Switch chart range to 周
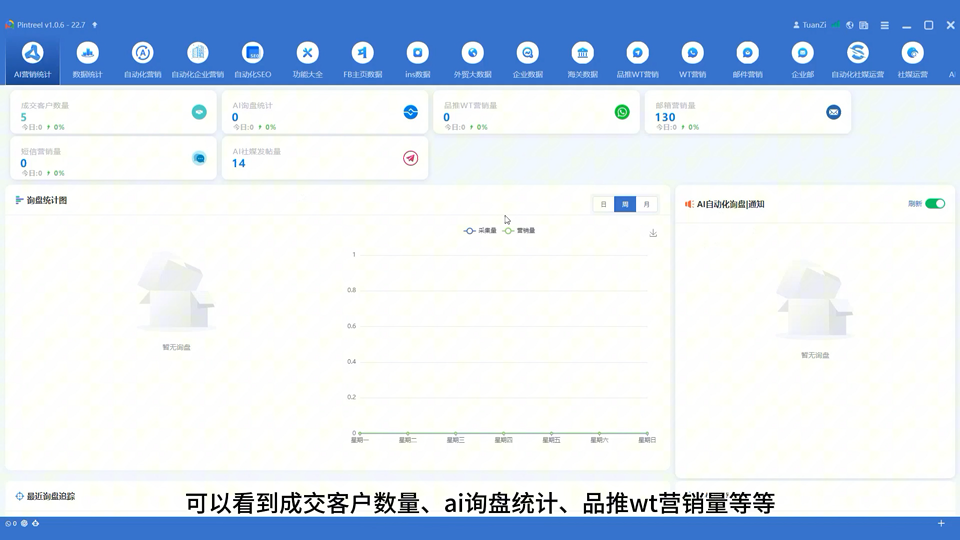The height and width of the screenshot is (540, 960). pyautogui.click(x=625, y=204)
